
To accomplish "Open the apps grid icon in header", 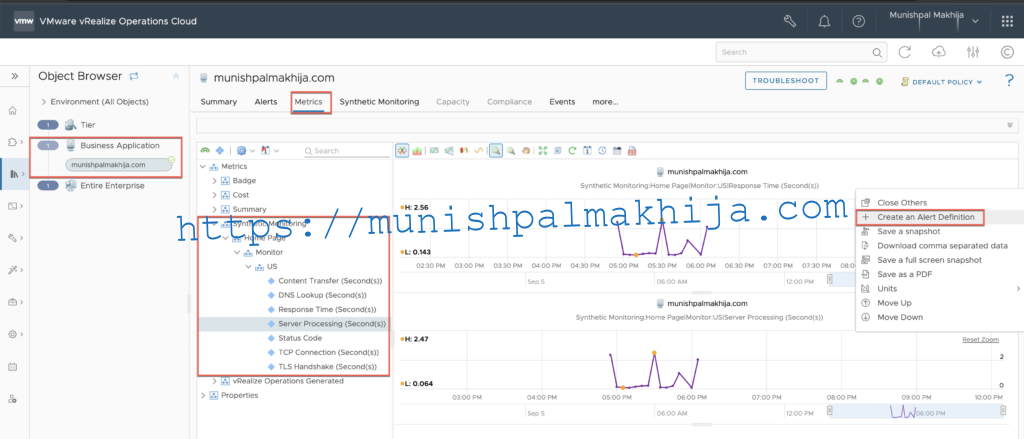I will click(x=1007, y=21).
